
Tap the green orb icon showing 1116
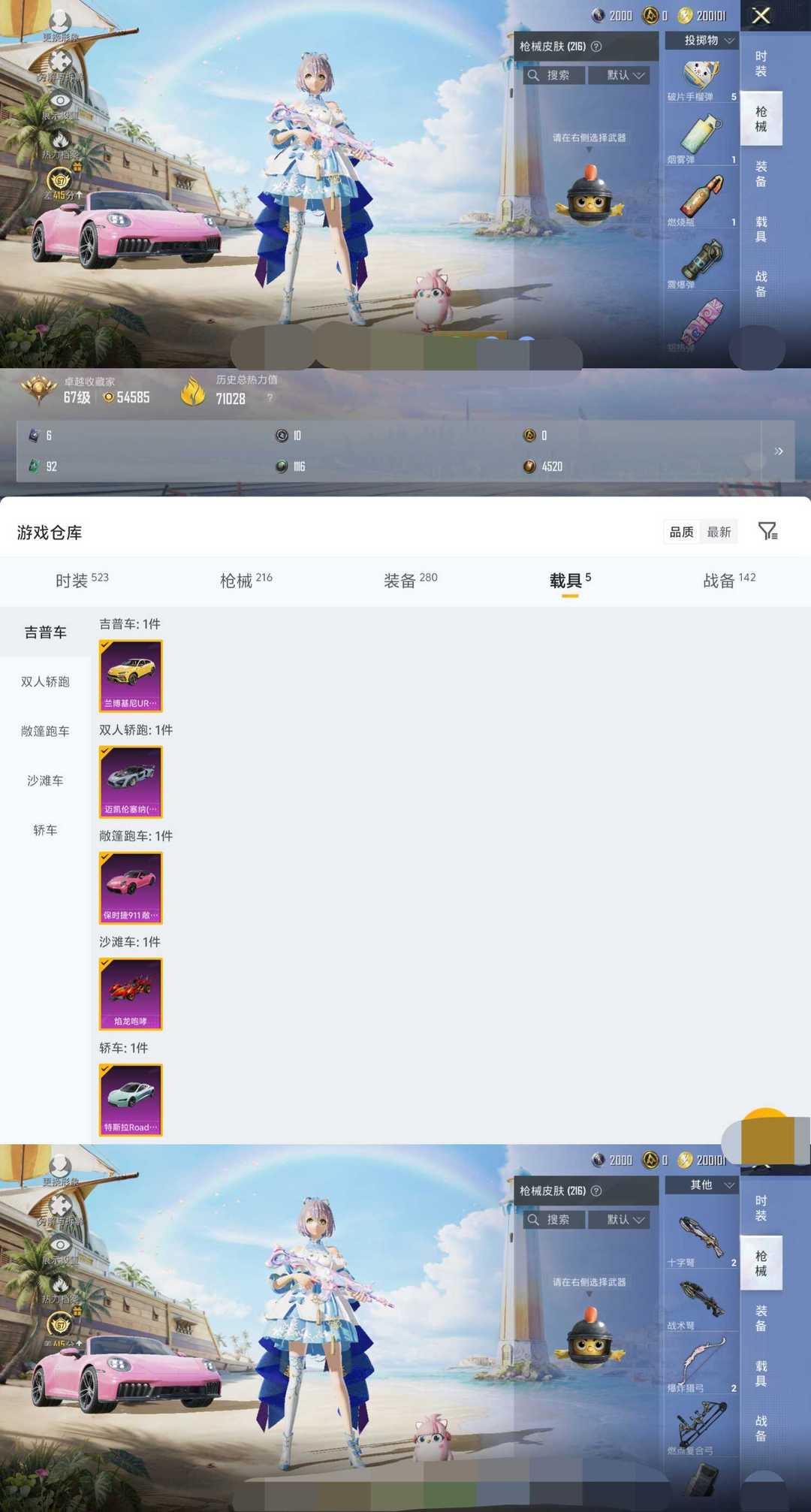pyautogui.click(x=282, y=466)
